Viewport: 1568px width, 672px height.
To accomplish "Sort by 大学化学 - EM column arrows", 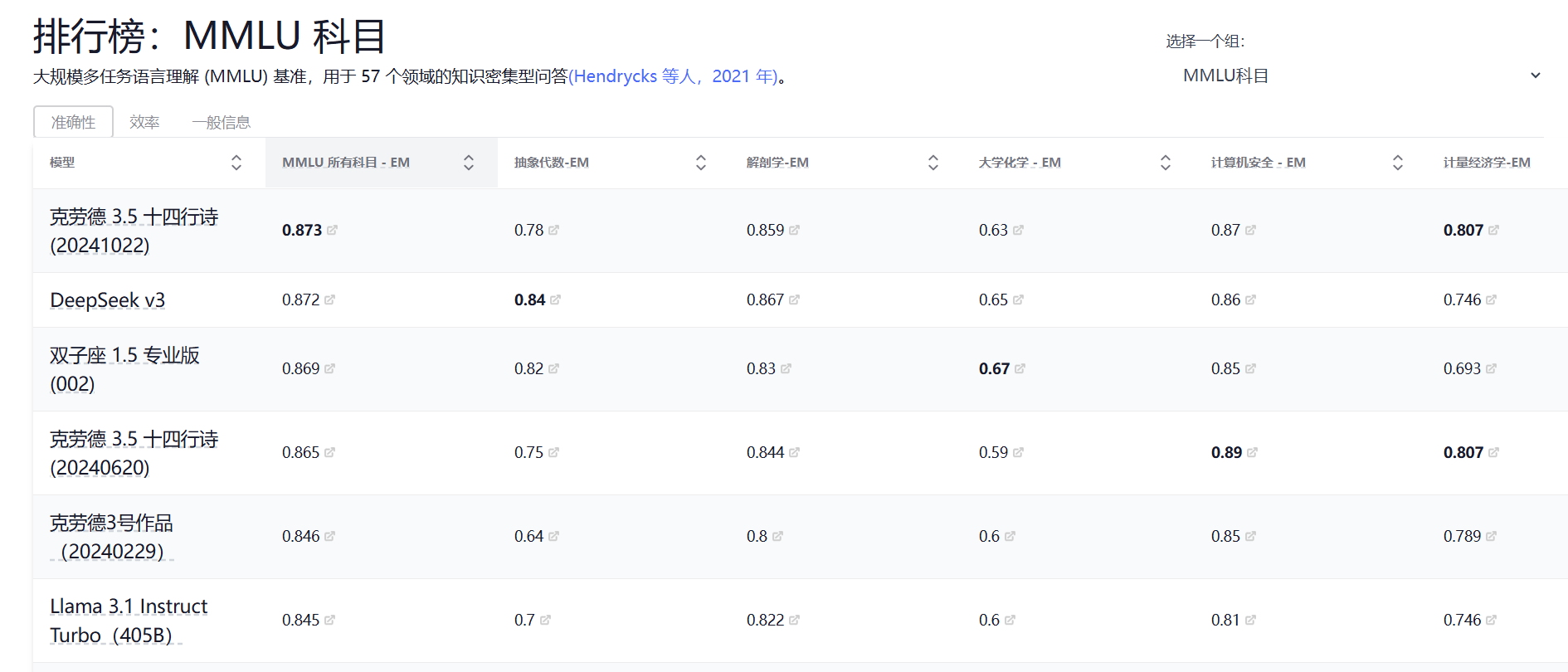I will click(1166, 163).
